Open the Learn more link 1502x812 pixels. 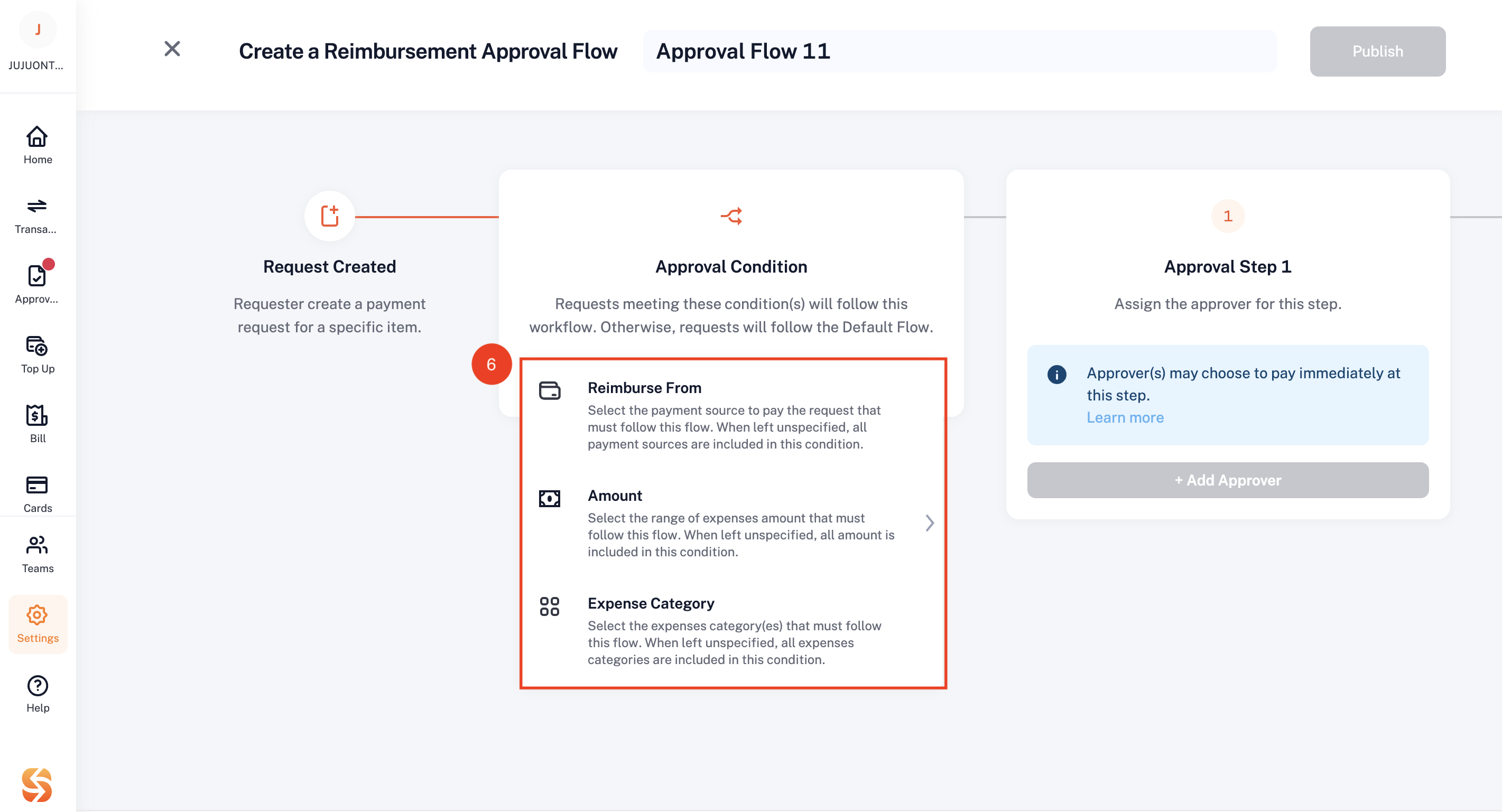click(x=1125, y=417)
